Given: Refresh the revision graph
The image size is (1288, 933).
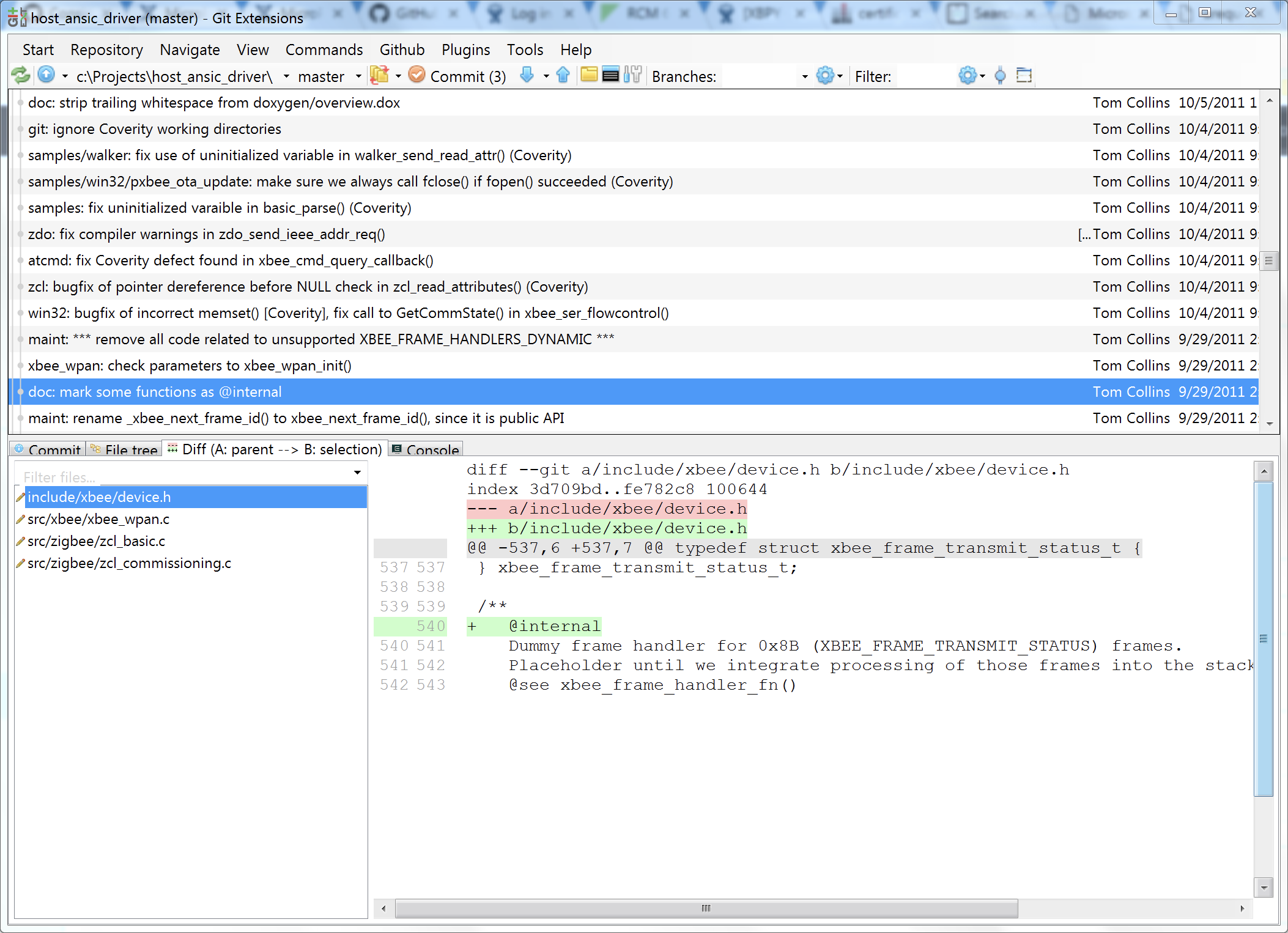Looking at the screenshot, I should coord(20,75).
